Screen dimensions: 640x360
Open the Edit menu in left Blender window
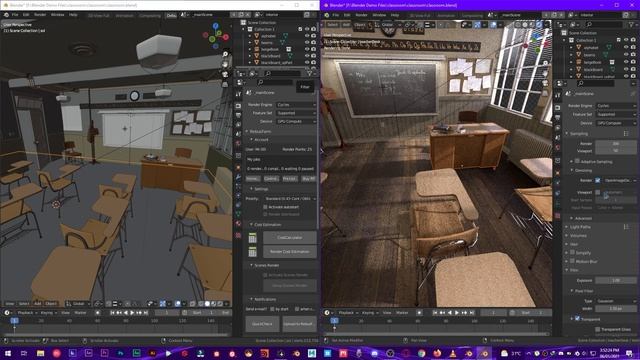(26, 15)
